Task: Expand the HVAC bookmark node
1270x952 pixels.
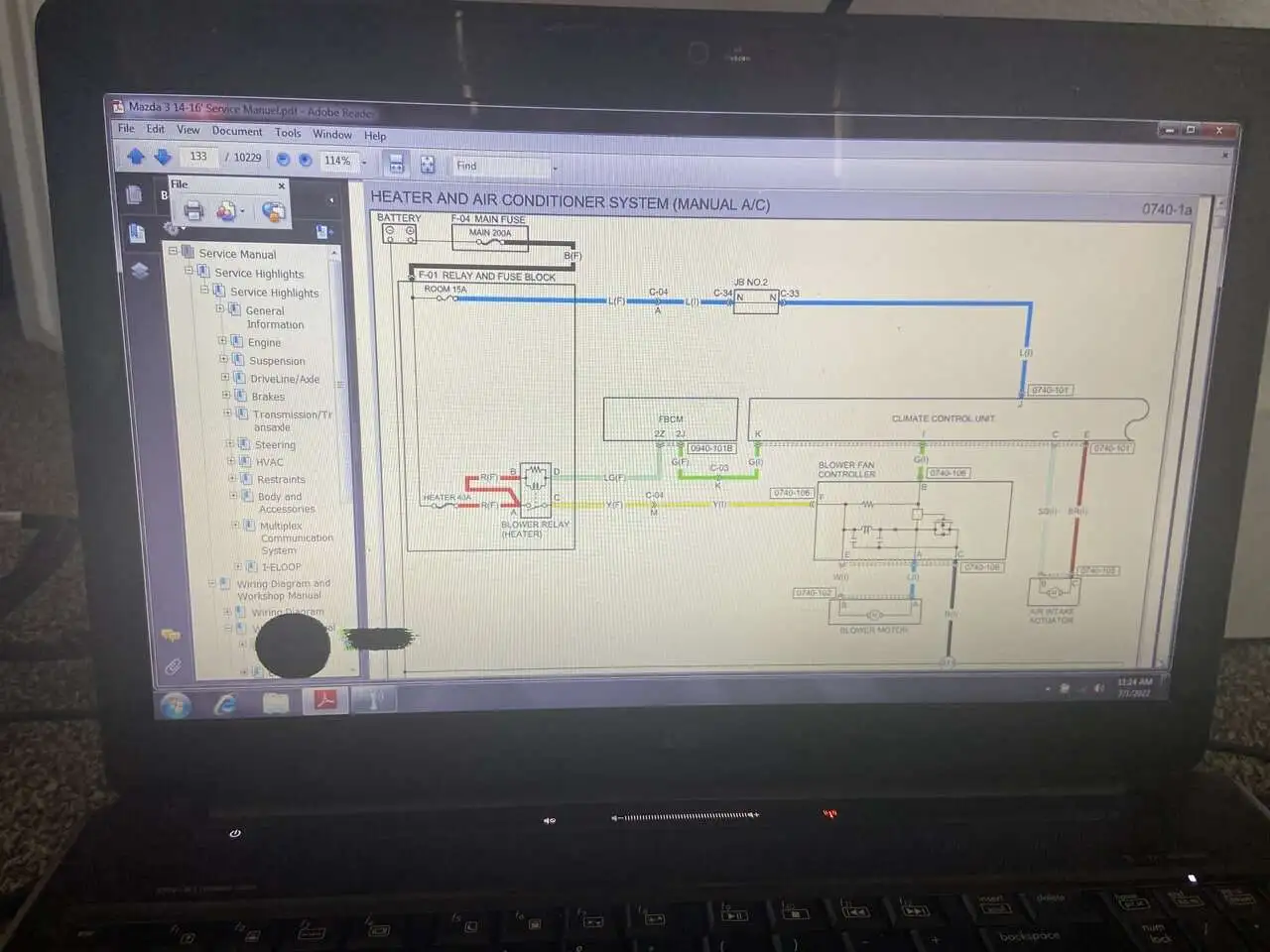Action: point(230,461)
